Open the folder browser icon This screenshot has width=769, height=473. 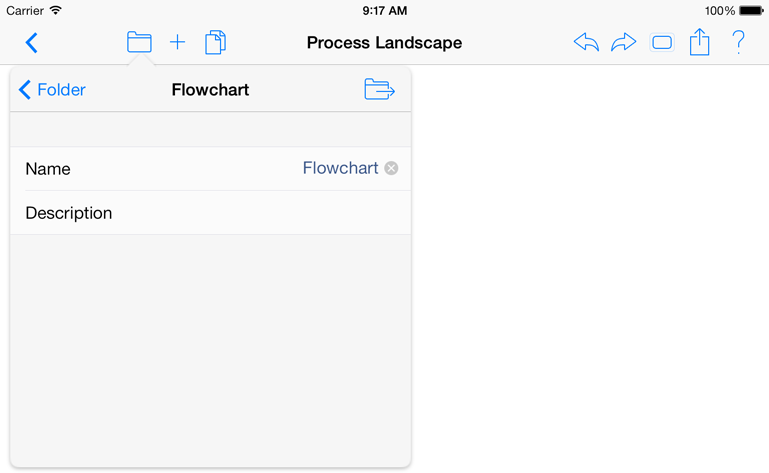point(139,42)
